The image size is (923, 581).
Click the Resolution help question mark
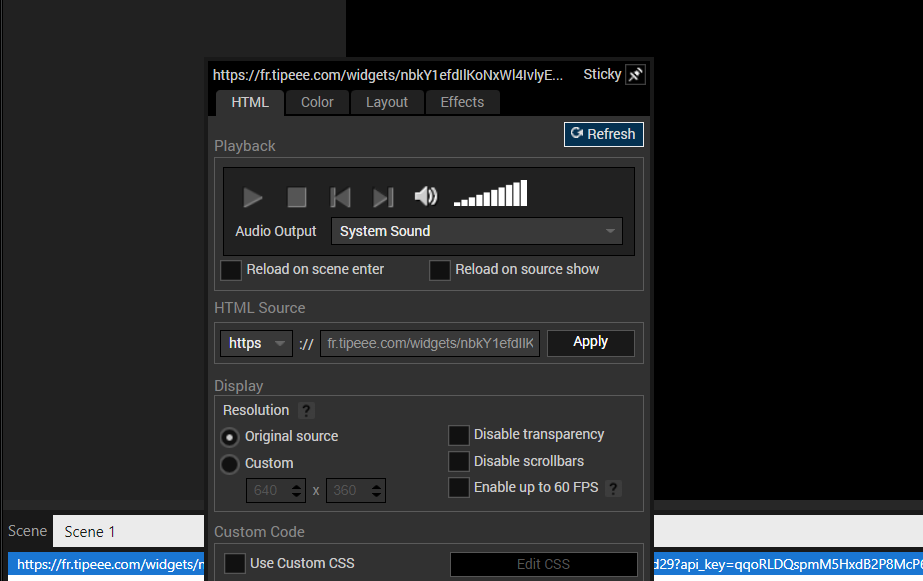[x=307, y=410]
